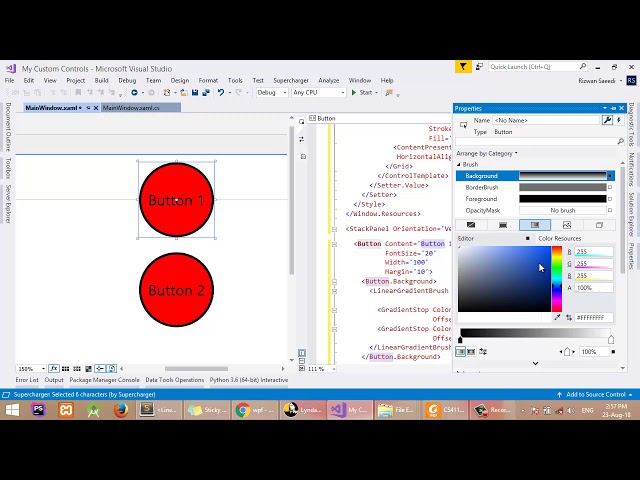Toggle the snap grid icon in designer
This screenshot has width=640, height=480.
coord(65,369)
